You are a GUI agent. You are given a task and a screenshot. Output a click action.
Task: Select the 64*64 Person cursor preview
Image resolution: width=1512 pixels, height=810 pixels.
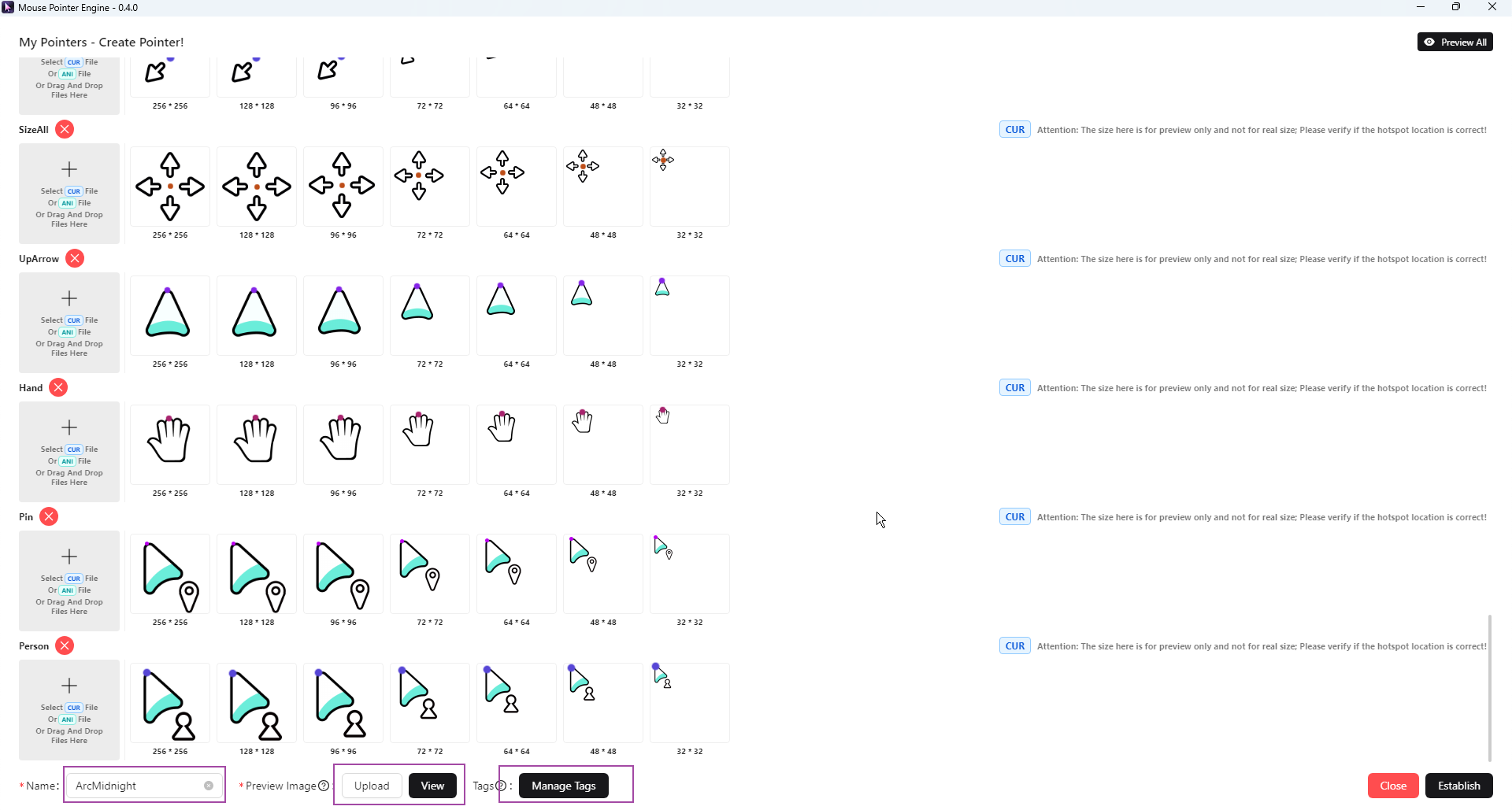click(x=517, y=702)
